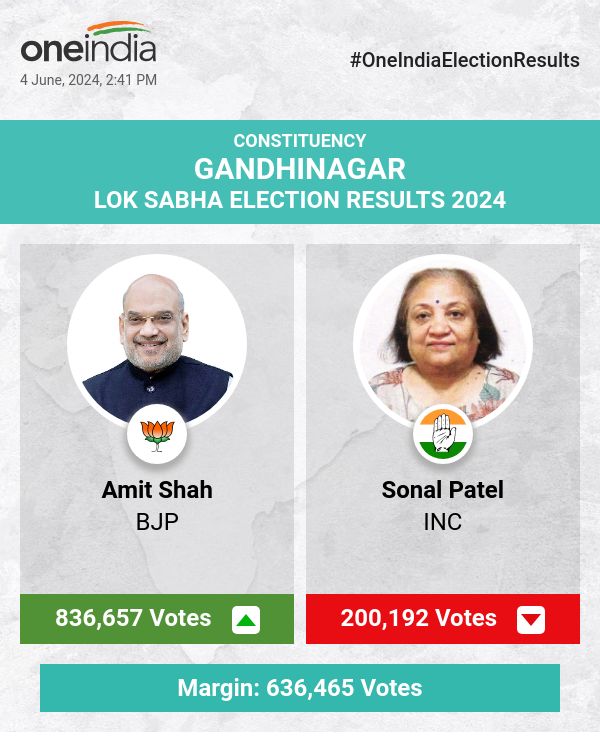Click the Amit Shah name
The width and height of the screenshot is (600, 750).
point(157,490)
